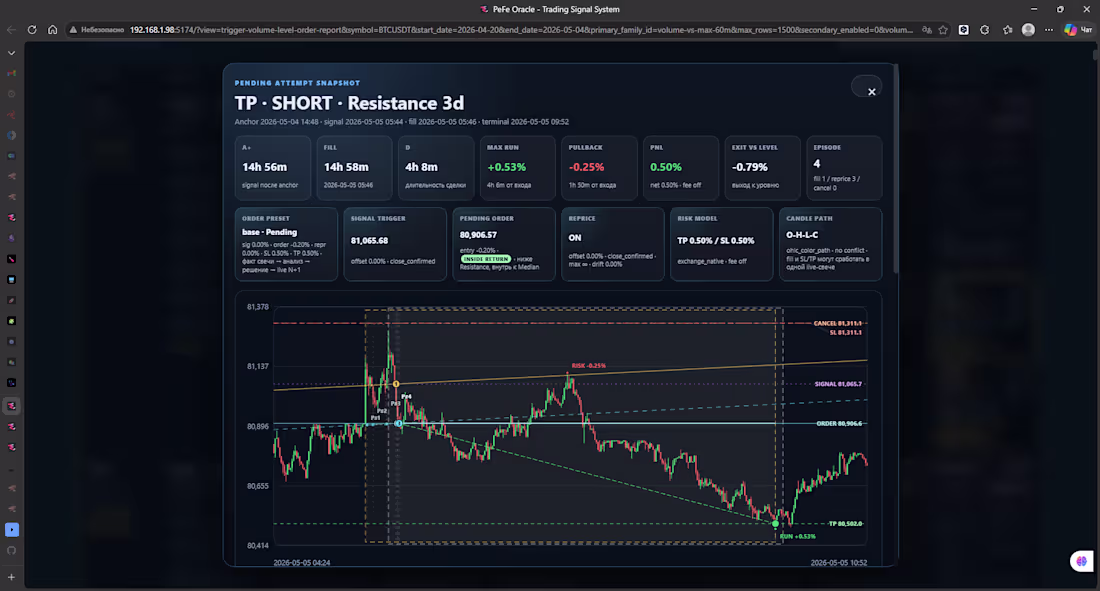1100x591 pixels.
Task: Collapse the vertical tabs chevron
Action: point(11,53)
